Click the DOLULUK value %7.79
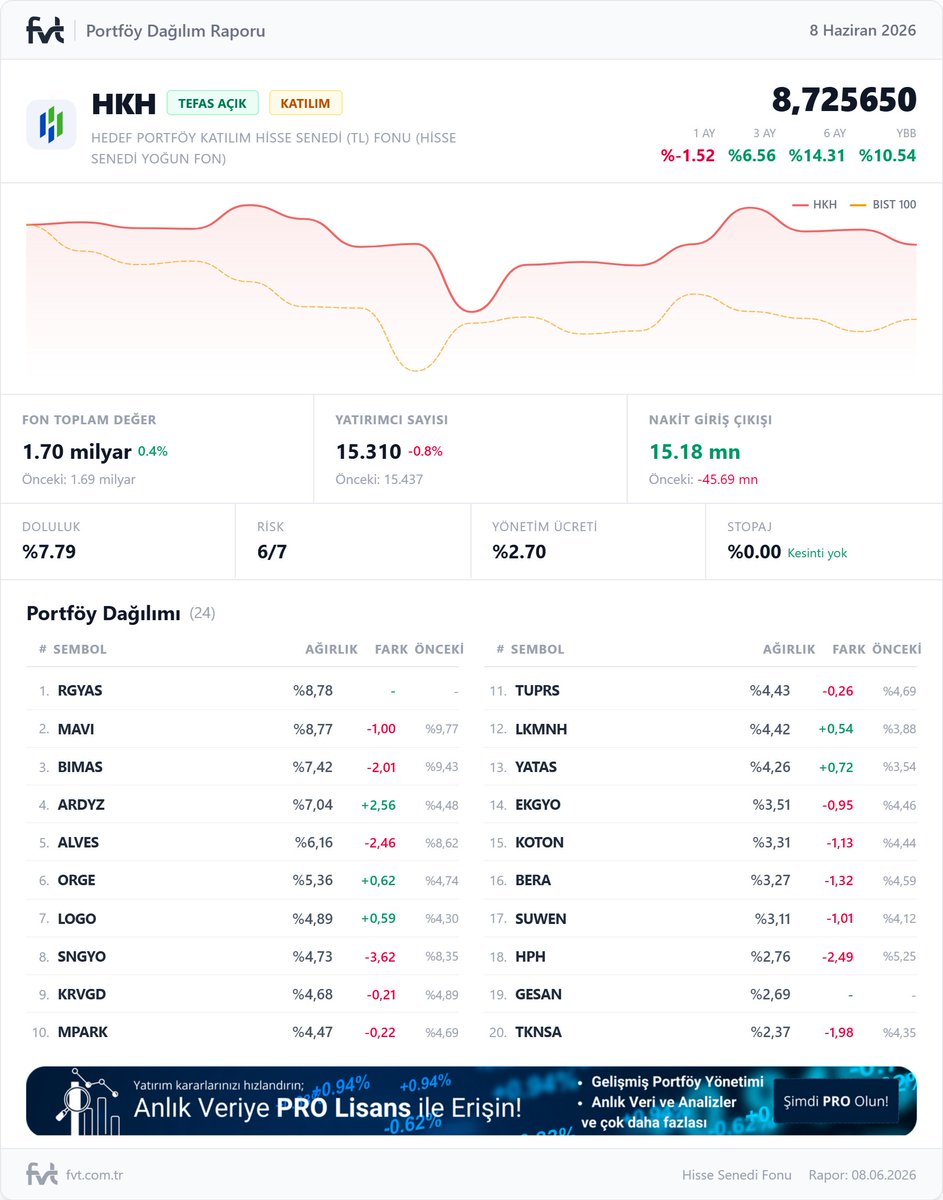This screenshot has height=1200, width=943. pos(49,551)
